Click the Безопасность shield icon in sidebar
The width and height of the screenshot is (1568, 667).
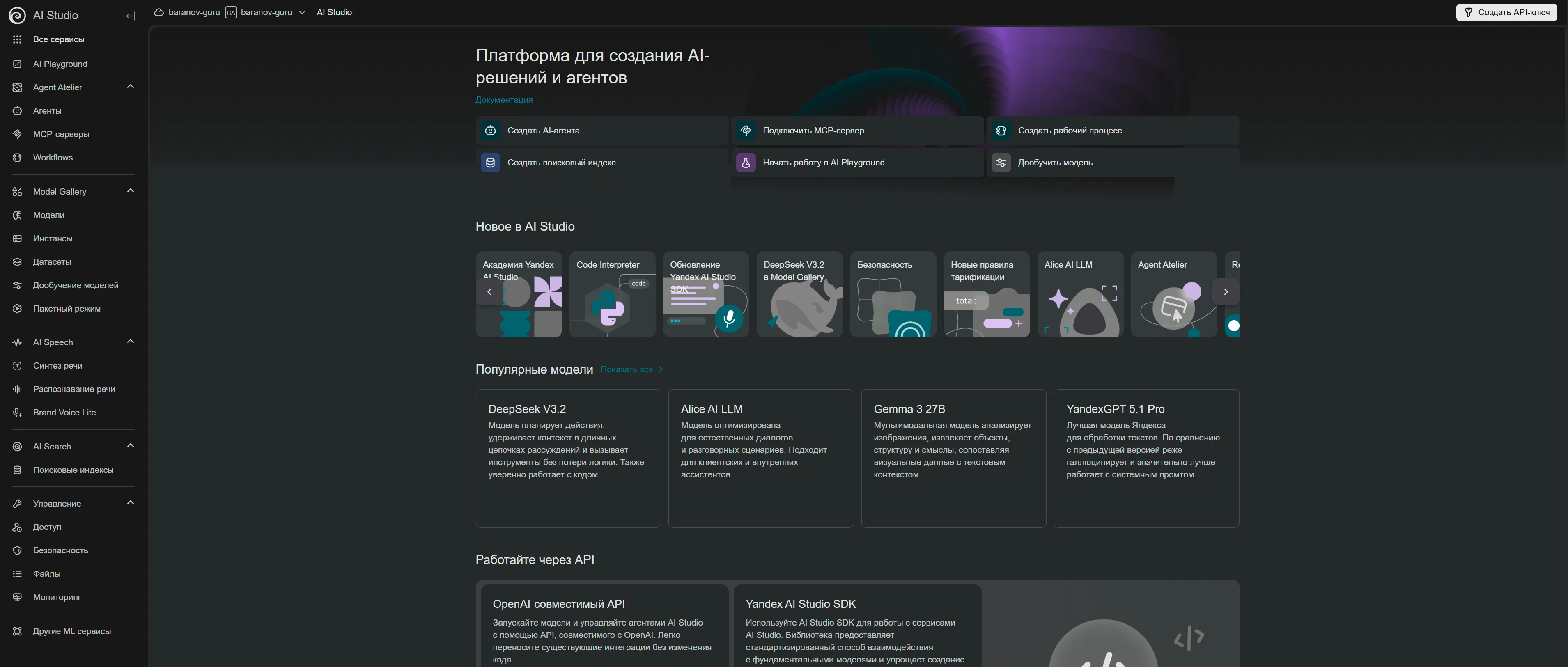click(17, 550)
